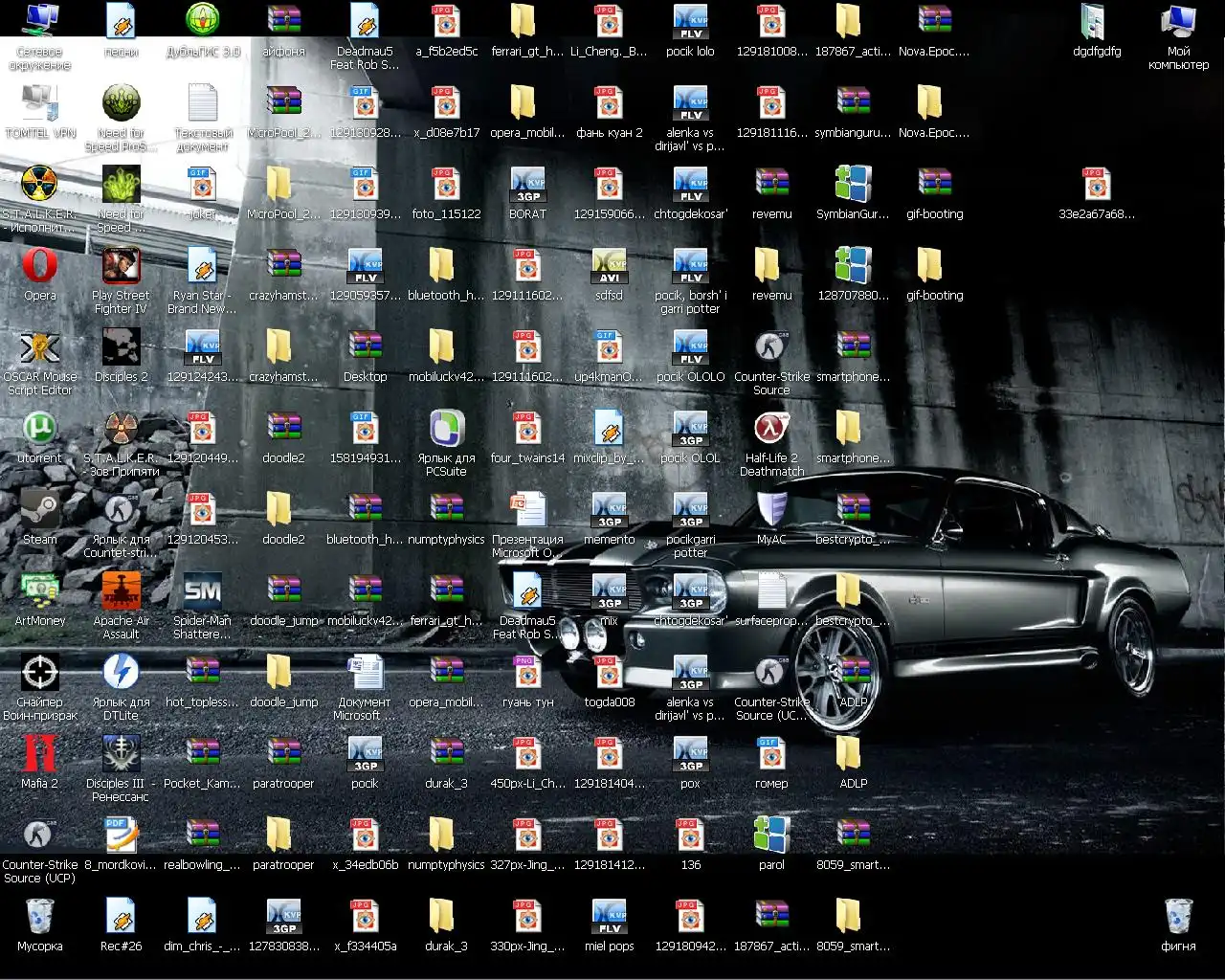Click the Мой компьютер icon
The width and height of the screenshot is (1225, 980).
point(1178,22)
